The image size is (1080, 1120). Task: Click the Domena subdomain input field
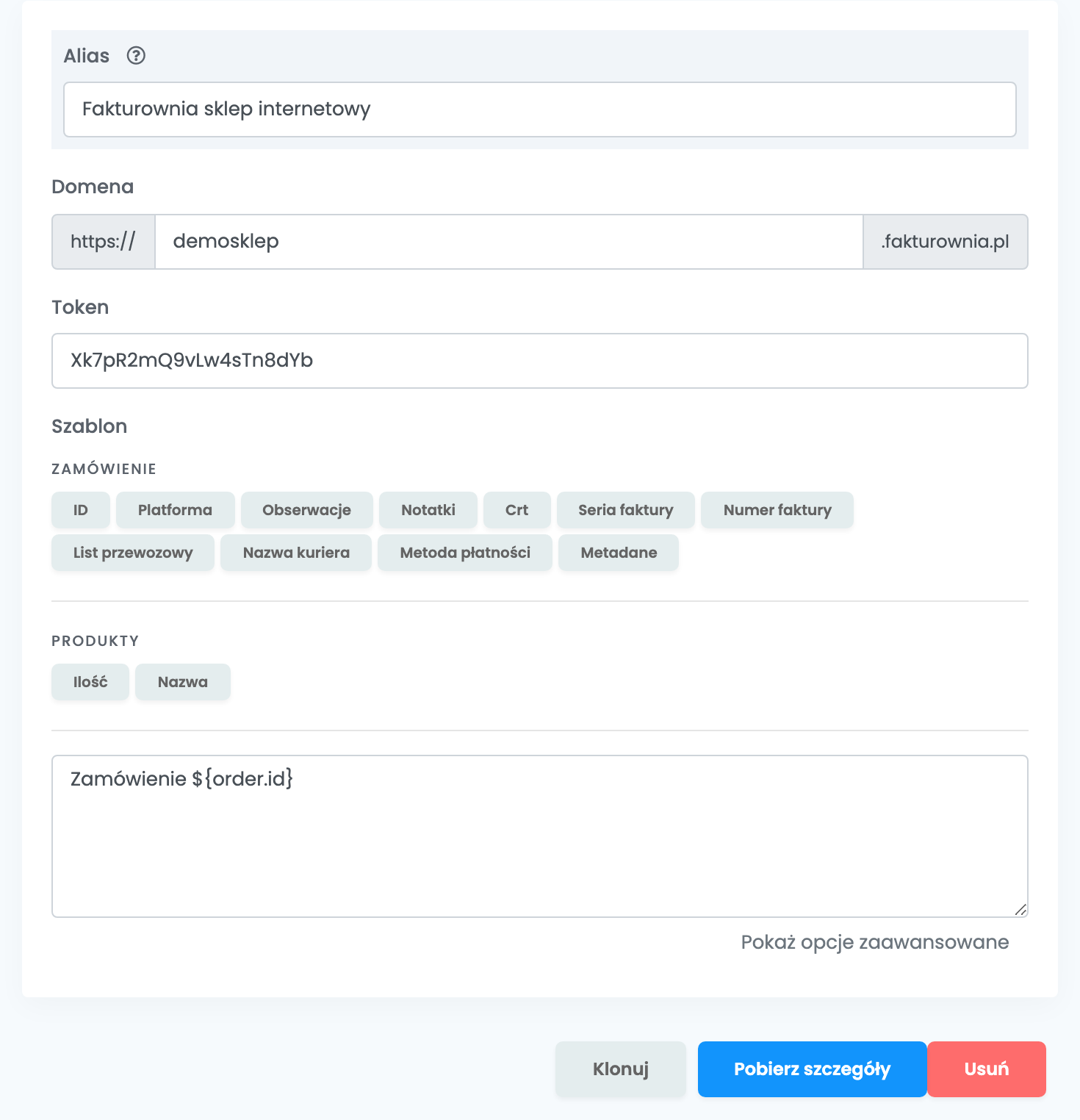(x=509, y=242)
